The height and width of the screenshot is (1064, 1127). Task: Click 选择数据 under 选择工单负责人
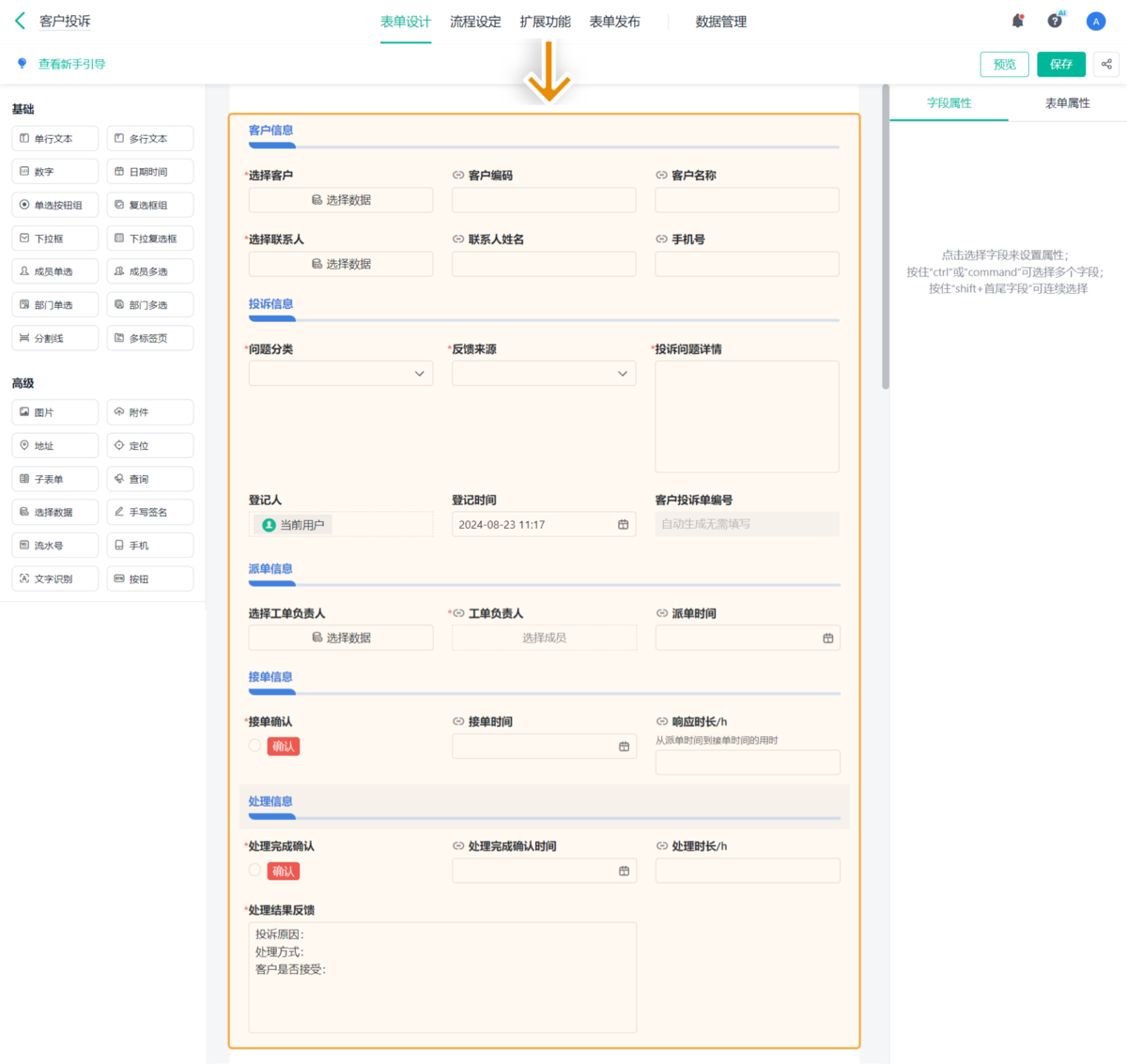pos(341,638)
